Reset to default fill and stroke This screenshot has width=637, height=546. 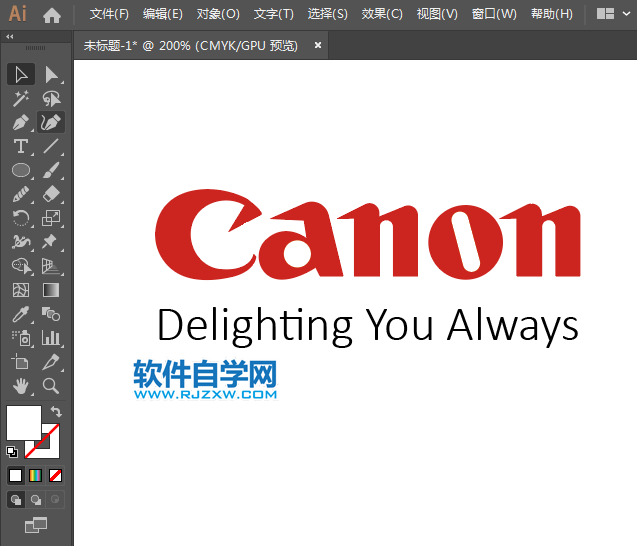[x=12, y=451]
